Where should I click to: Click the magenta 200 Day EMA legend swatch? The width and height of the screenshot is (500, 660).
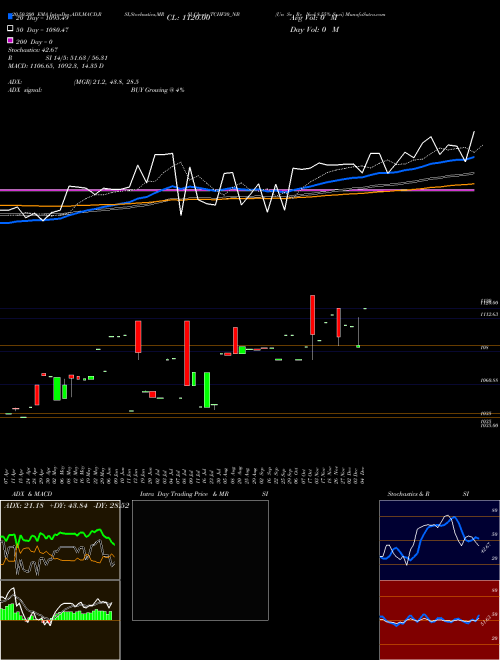[11, 40]
